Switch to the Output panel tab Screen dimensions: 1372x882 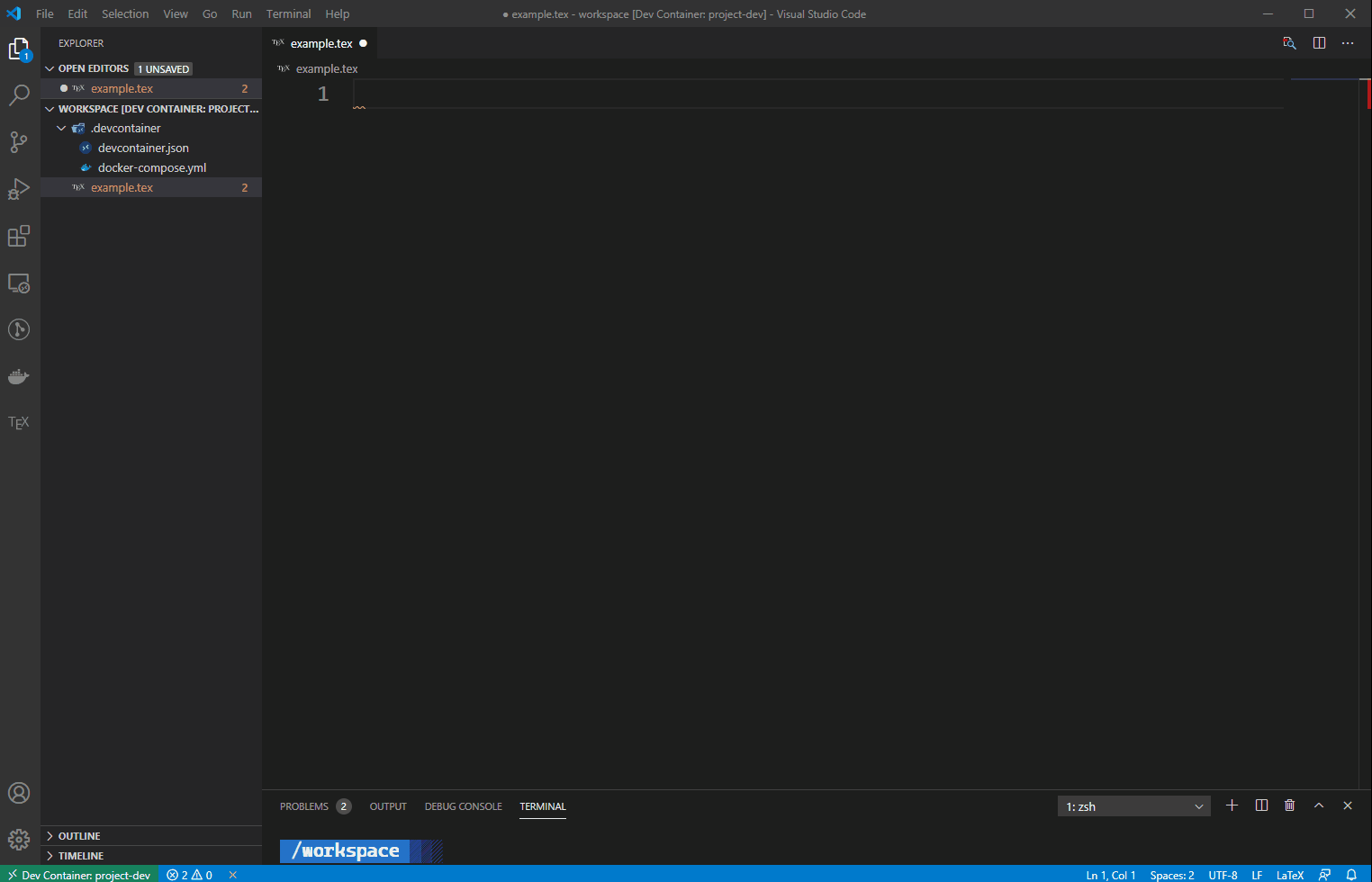click(388, 806)
